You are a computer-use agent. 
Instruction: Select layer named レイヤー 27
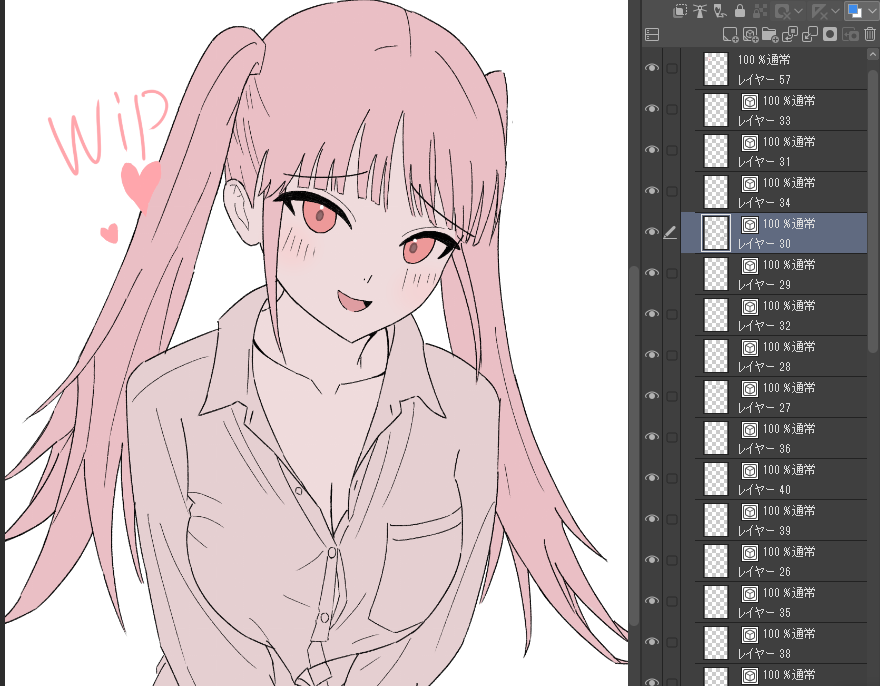[x=764, y=408]
